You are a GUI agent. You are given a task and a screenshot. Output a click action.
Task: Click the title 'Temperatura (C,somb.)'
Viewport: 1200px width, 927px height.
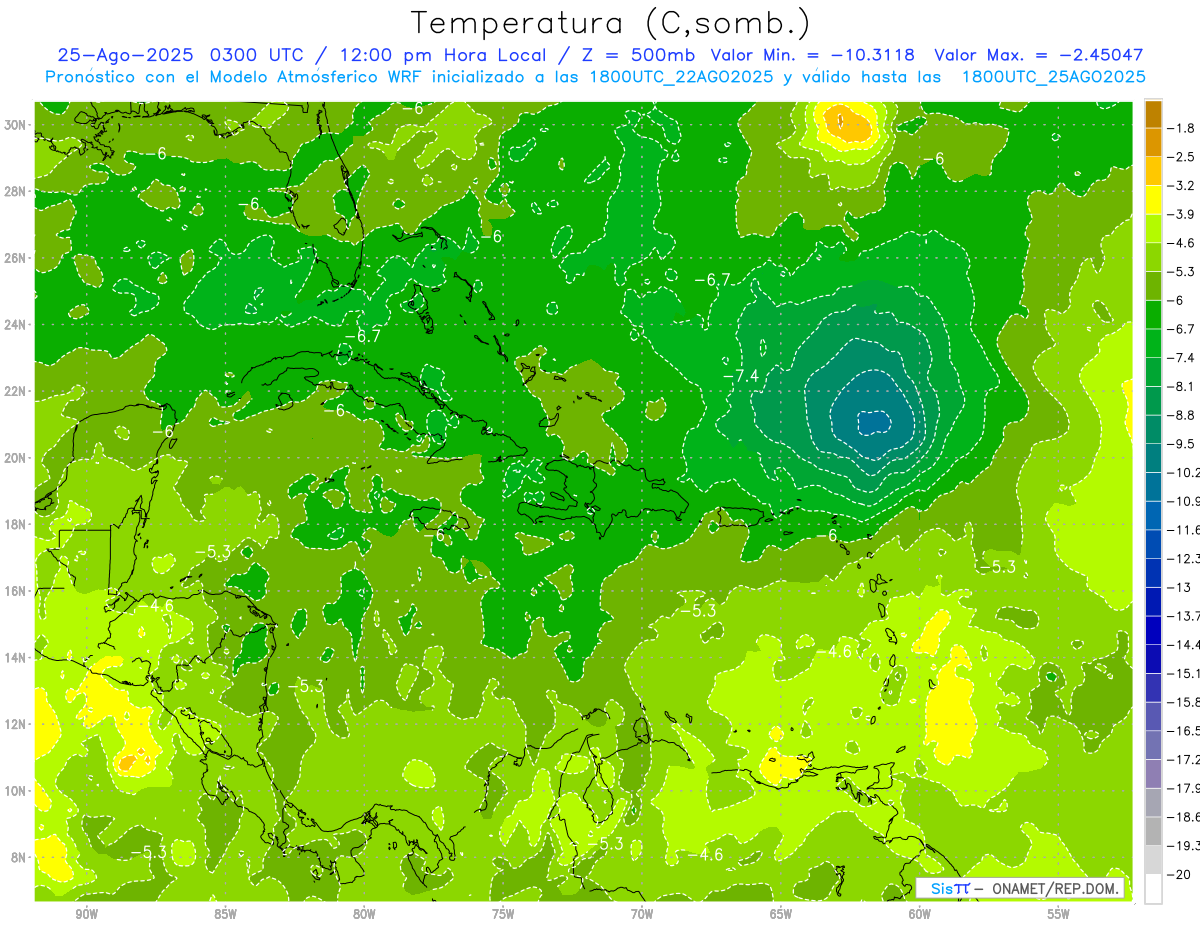[610, 23]
